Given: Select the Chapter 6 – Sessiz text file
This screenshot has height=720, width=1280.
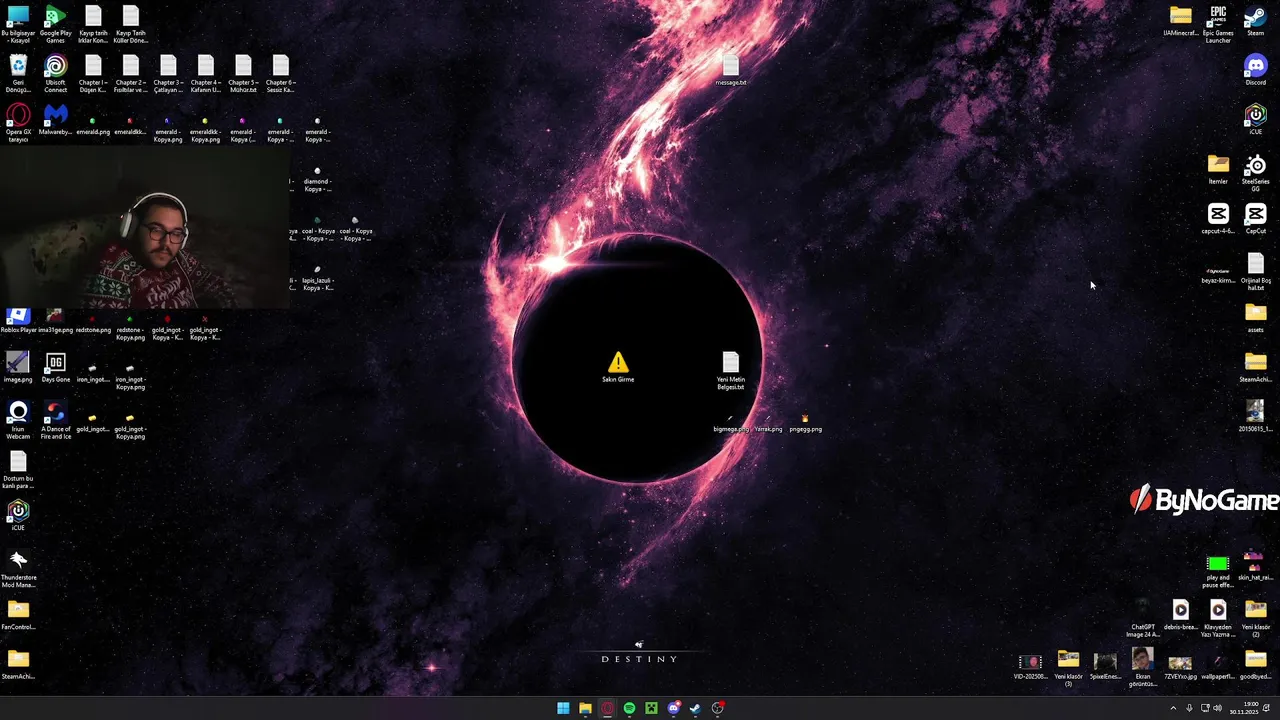Looking at the screenshot, I should point(280,74).
